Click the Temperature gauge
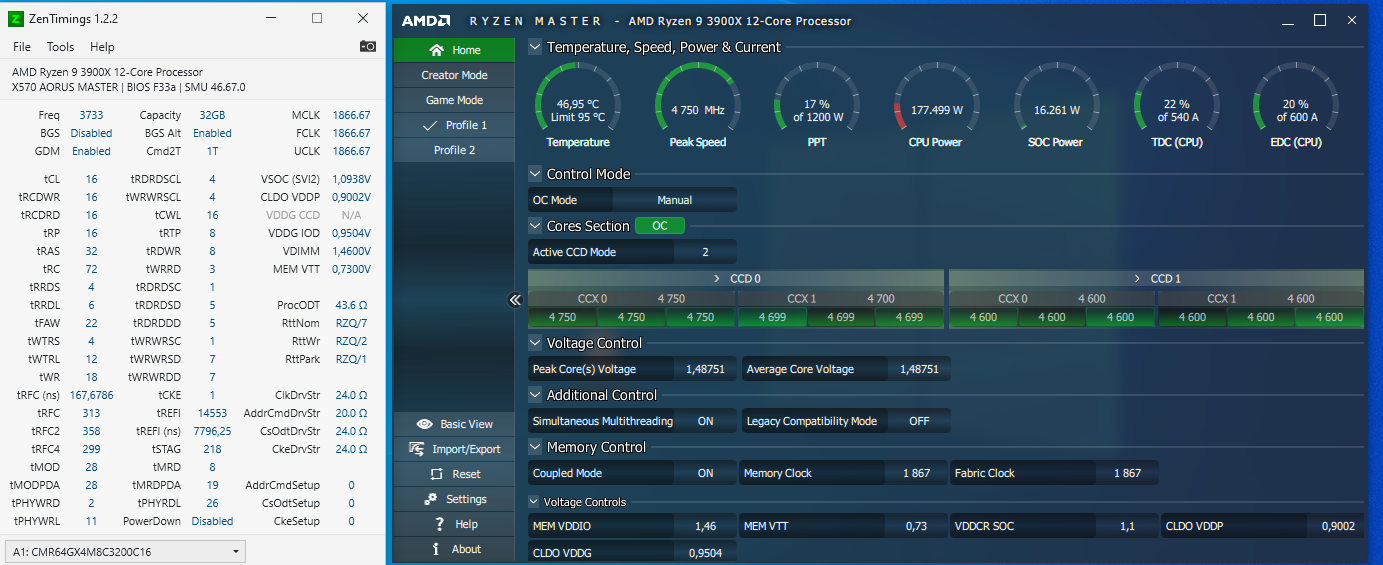Image resolution: width=1383 pixels, height=565 pixels. (x=578, y=105)
